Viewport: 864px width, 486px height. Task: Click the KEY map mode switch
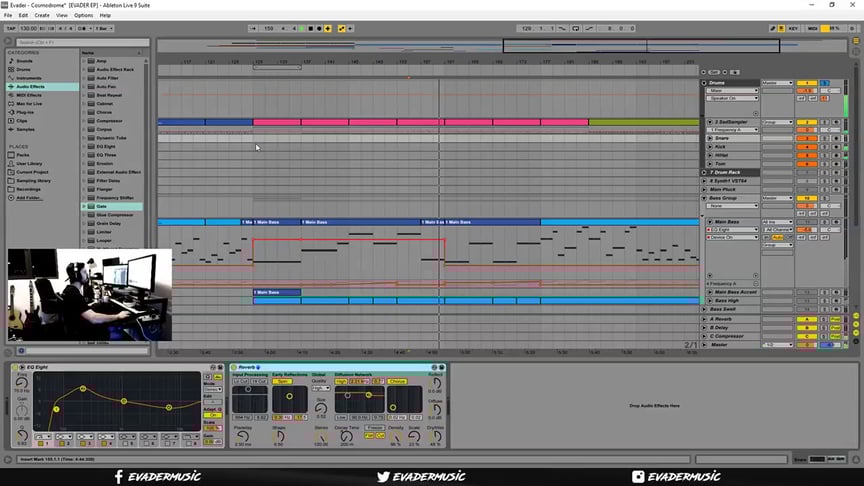coord(793,28)
